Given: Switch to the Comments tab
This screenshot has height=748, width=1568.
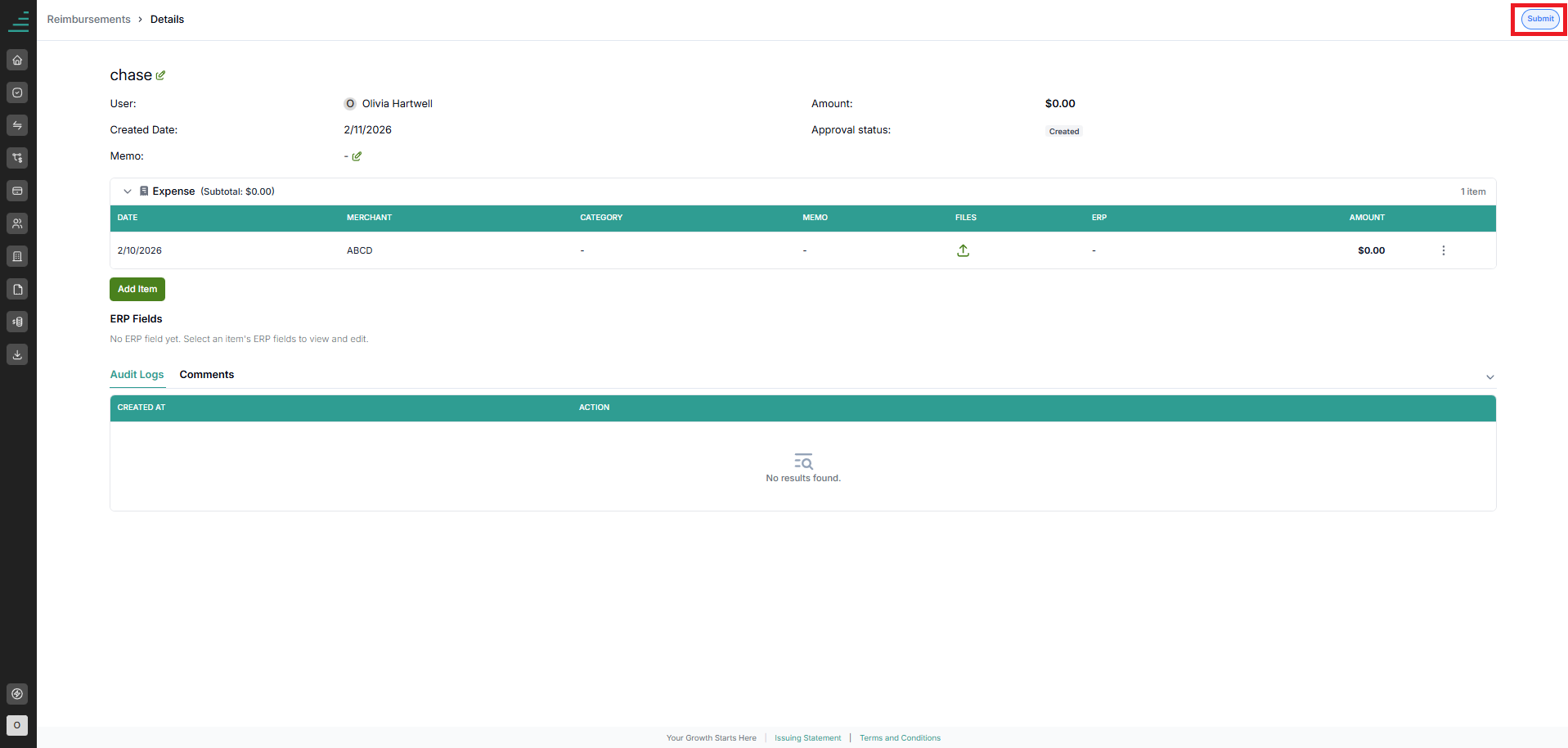Looking at the screenshot, I should [x=207, y=375].
